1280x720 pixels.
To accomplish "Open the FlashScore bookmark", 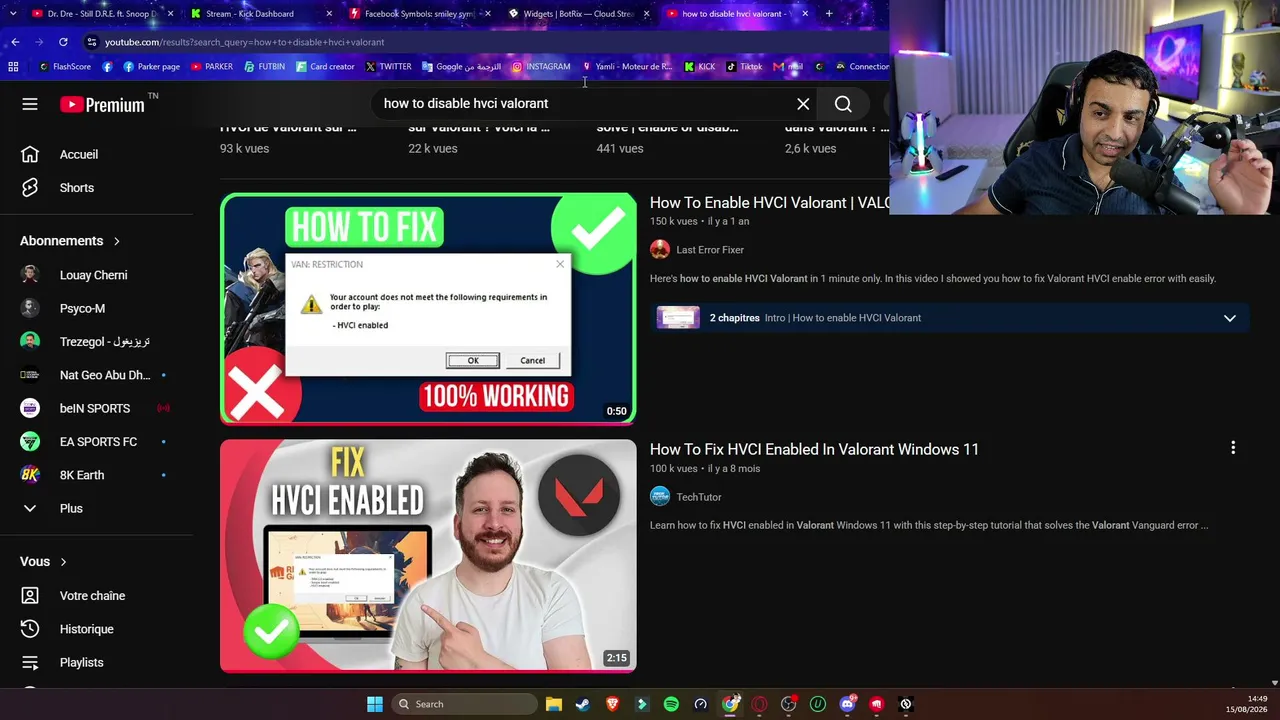I will pyautogui.click(x=65, y=67).
